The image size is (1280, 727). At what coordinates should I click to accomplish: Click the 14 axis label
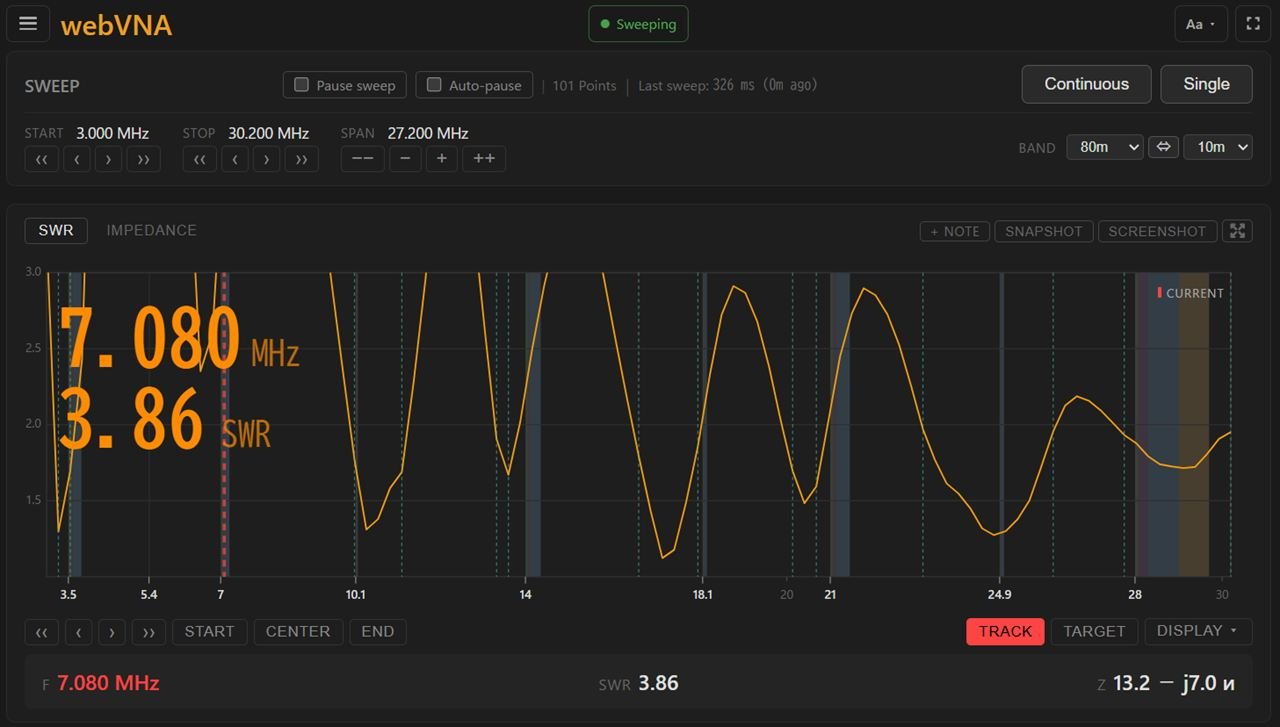(525, 594)
